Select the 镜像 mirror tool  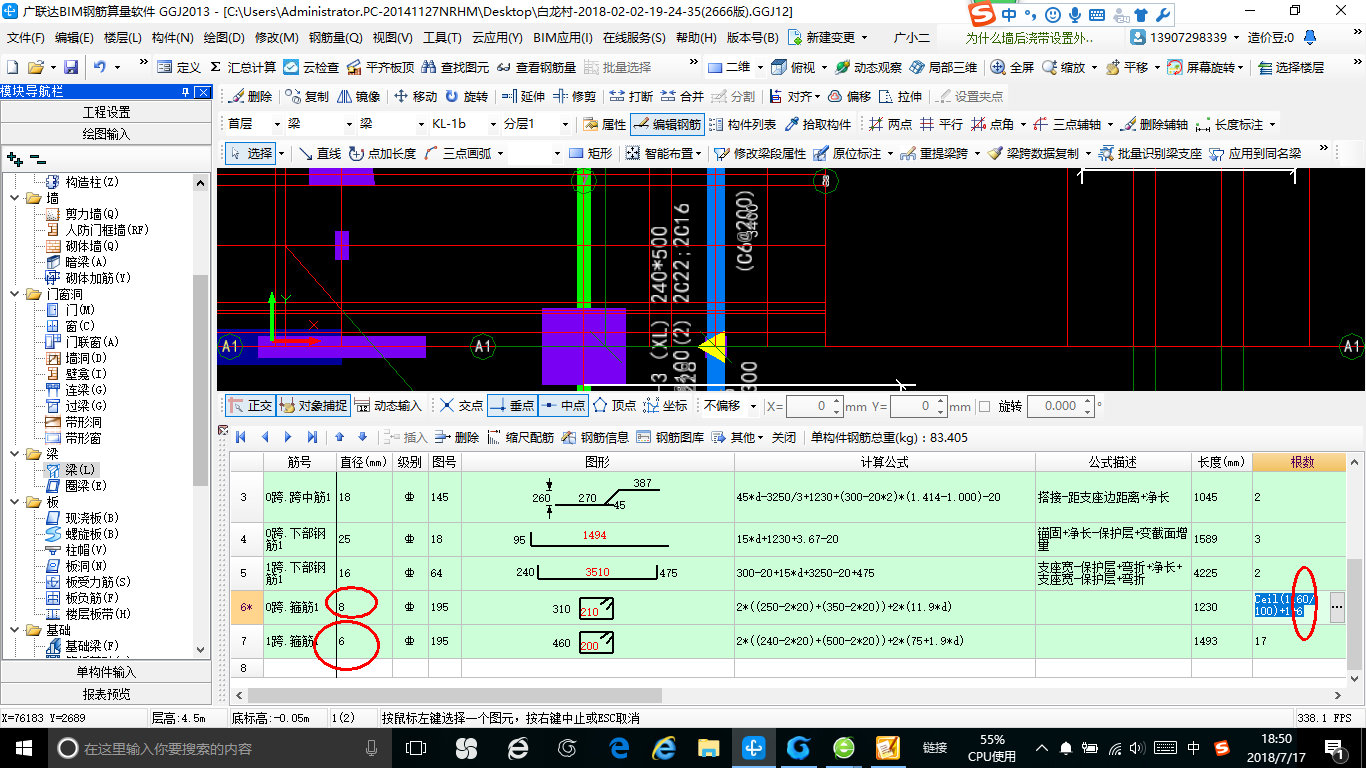pos(359,96)
